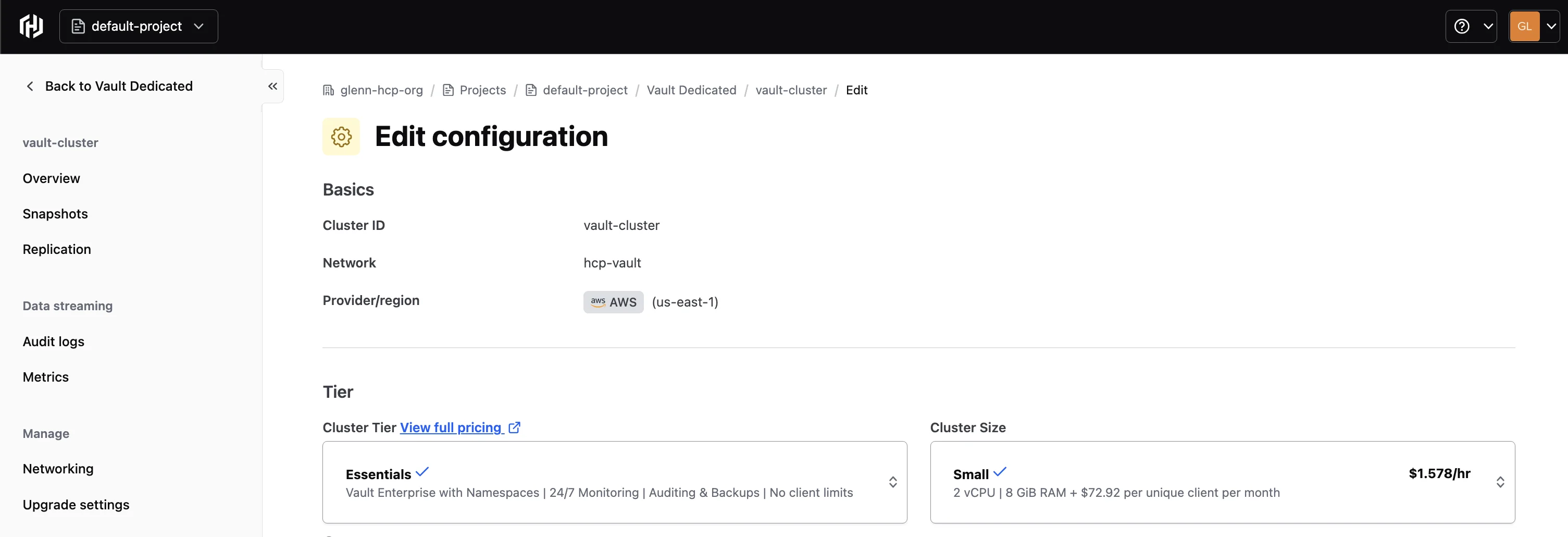Click the external link icon after View full pricing
Screen dimensions: 1568x537
(x=514, y=428)
